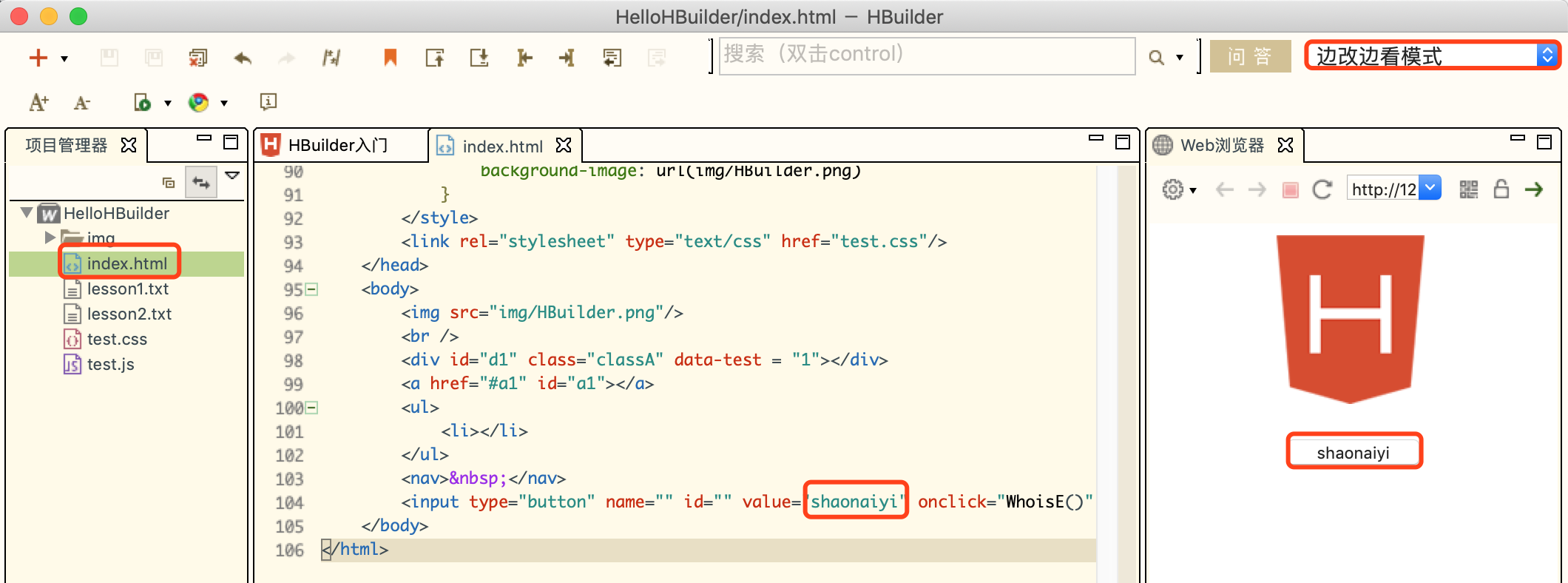Open the 边改边看模式 view mode dropdown
Screen dimensions: 1568x583
(1433, 55)
